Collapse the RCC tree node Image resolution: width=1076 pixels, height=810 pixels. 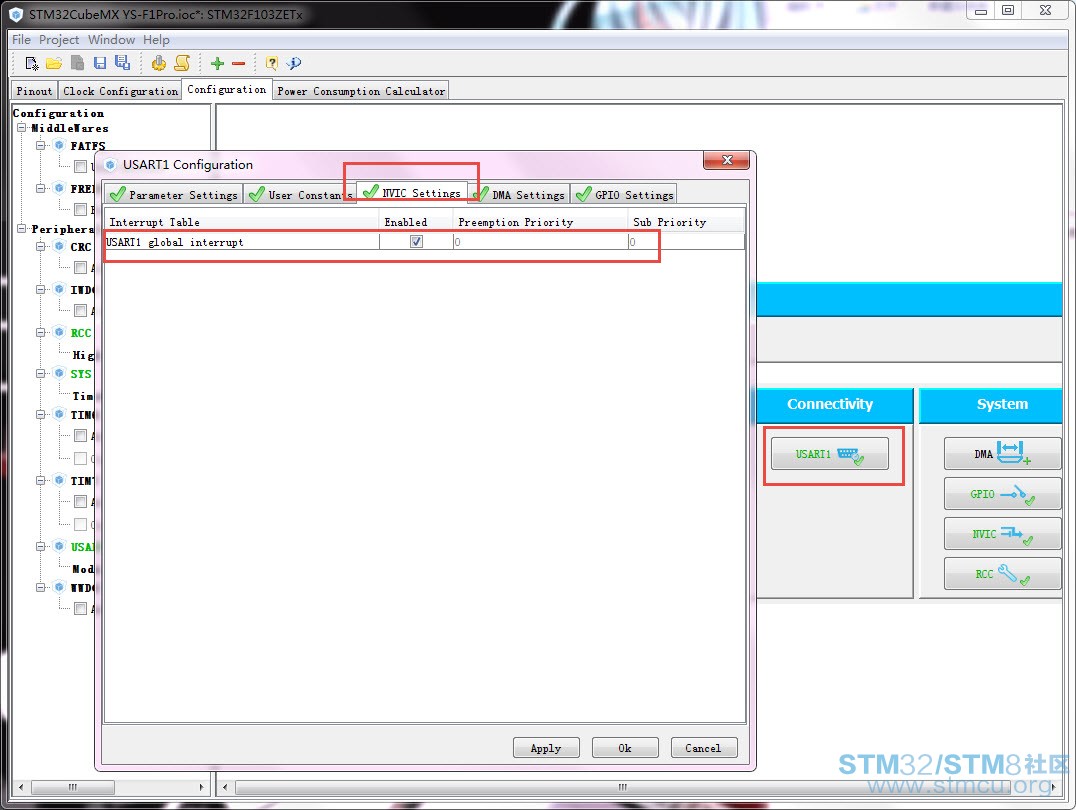[40, 332]
